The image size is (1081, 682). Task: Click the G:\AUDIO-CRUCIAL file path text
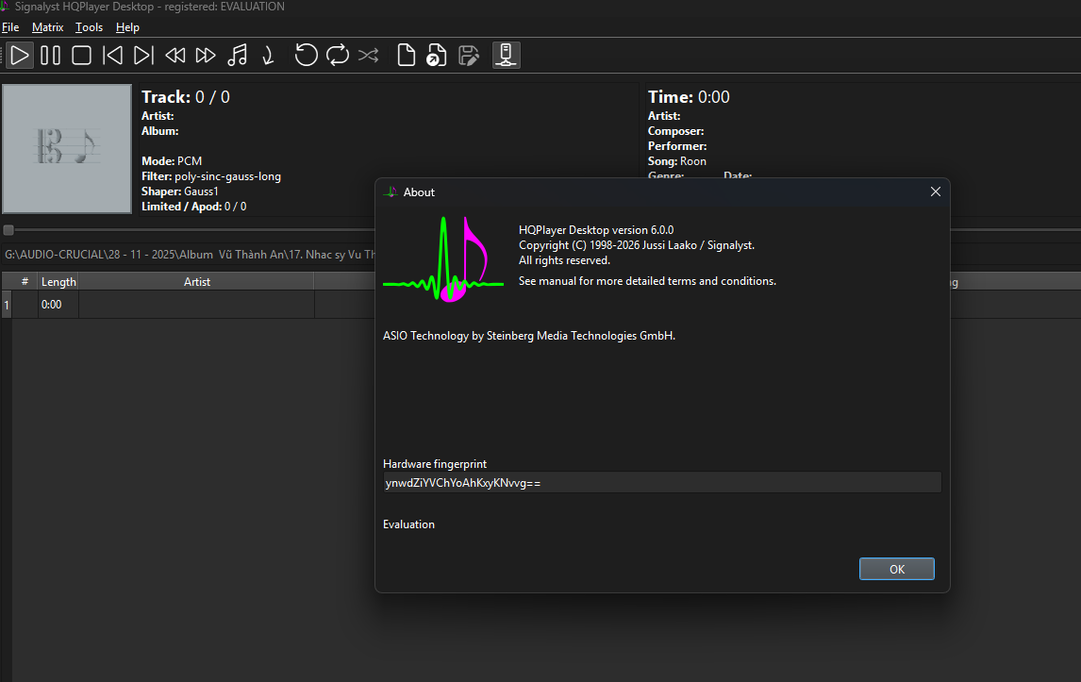coord(190,254)
